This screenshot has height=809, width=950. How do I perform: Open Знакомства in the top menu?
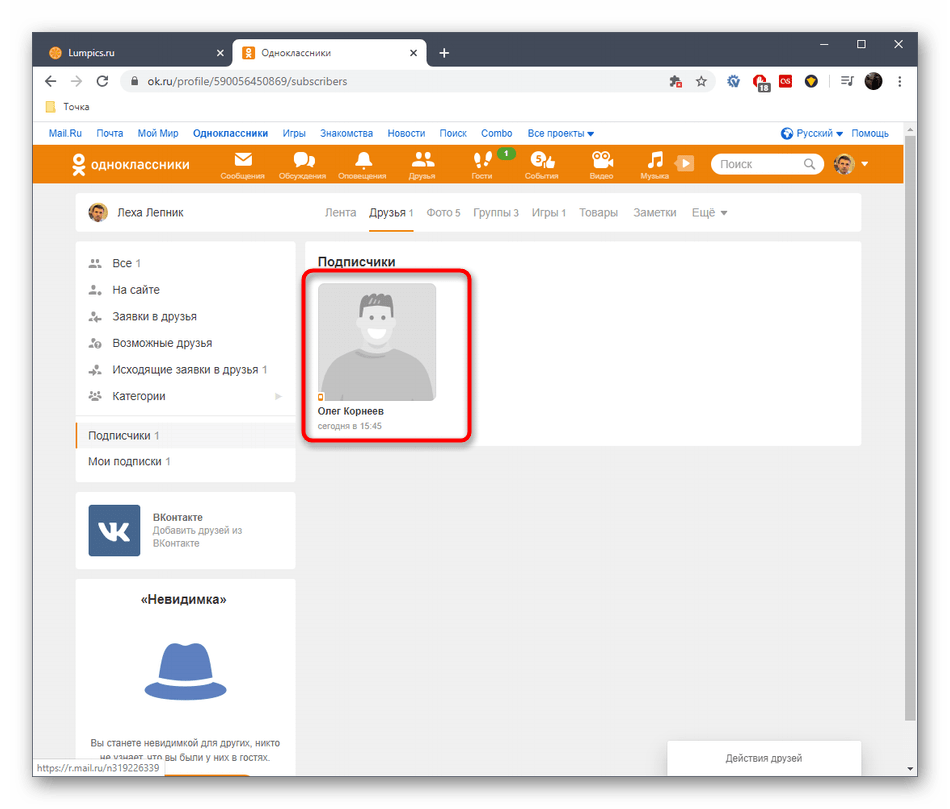click(347, 132)
